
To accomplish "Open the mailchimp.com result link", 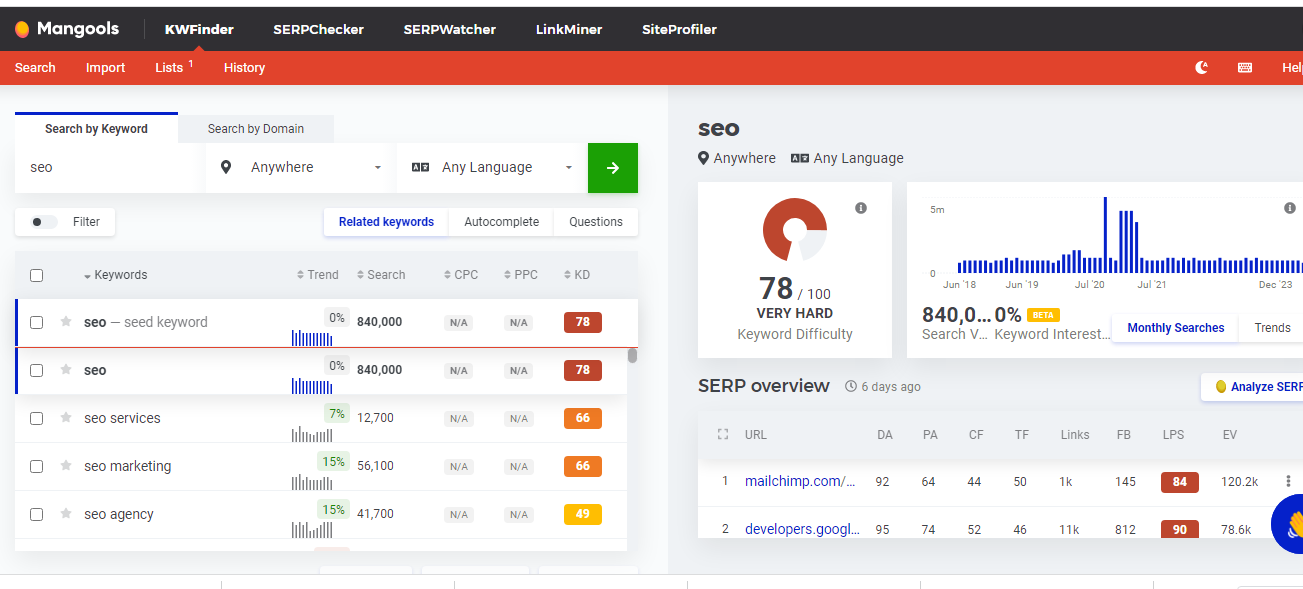I will click(x=800, y=481).
